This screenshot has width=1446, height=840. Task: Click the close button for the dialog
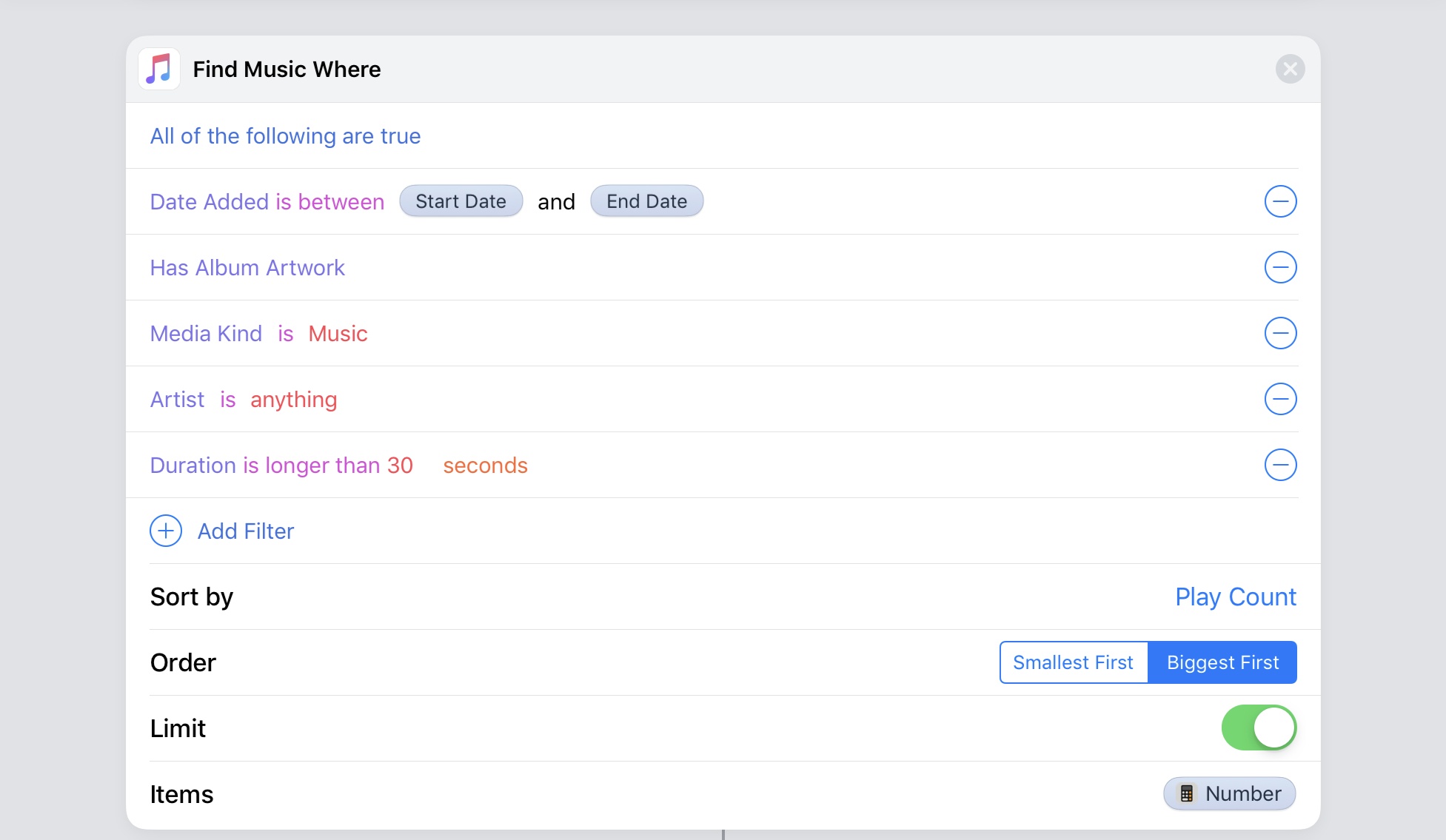1289,68
